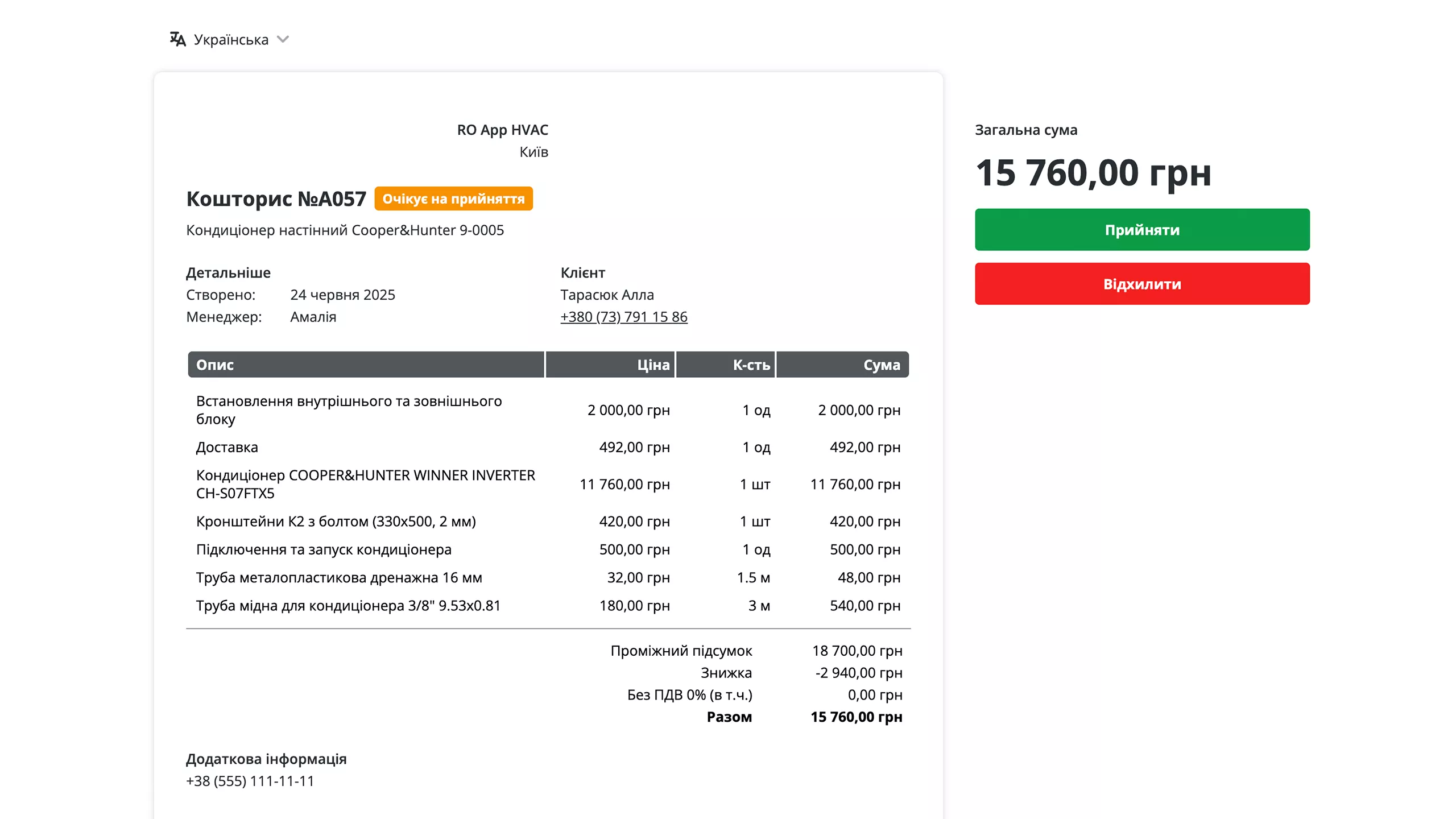Viewport: 1456px width, 819px height.
Task: Click the Знижка discount amount
Action: (858, 672)
